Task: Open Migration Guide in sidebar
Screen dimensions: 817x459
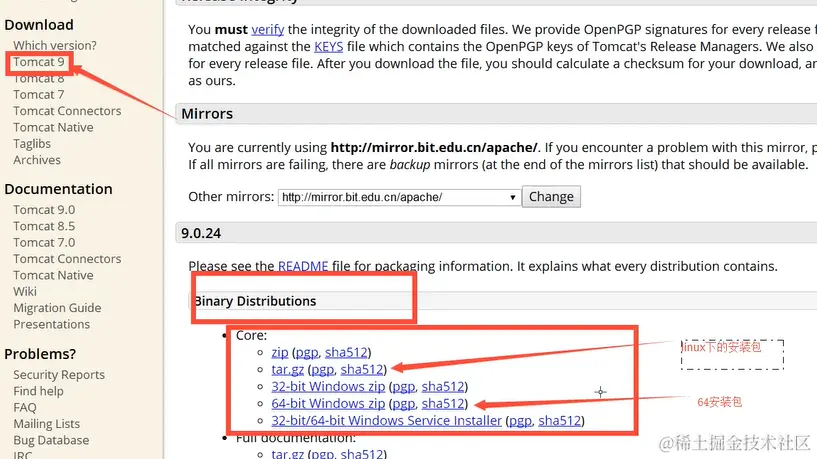Action: (57, 308)
